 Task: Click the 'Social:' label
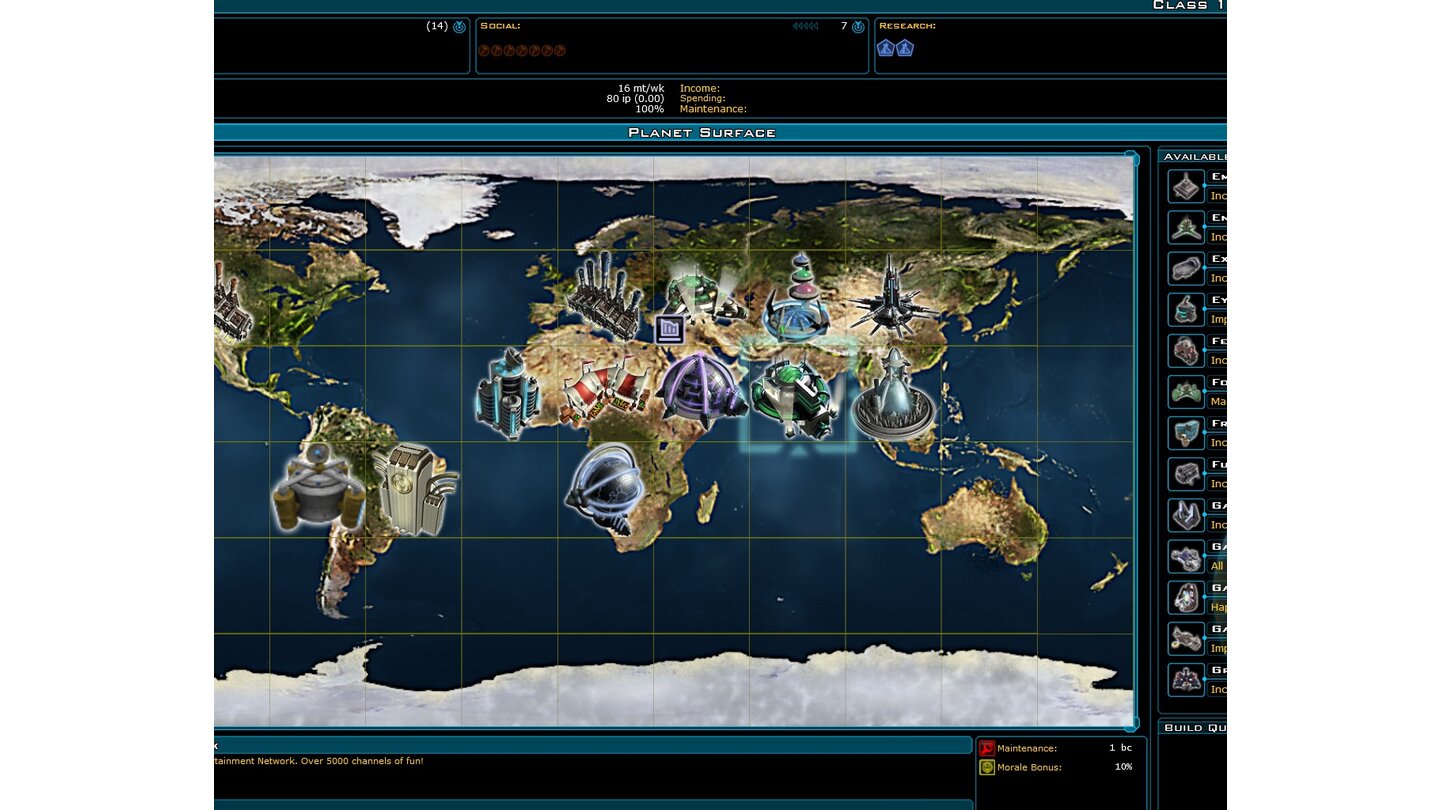(500, 26)
